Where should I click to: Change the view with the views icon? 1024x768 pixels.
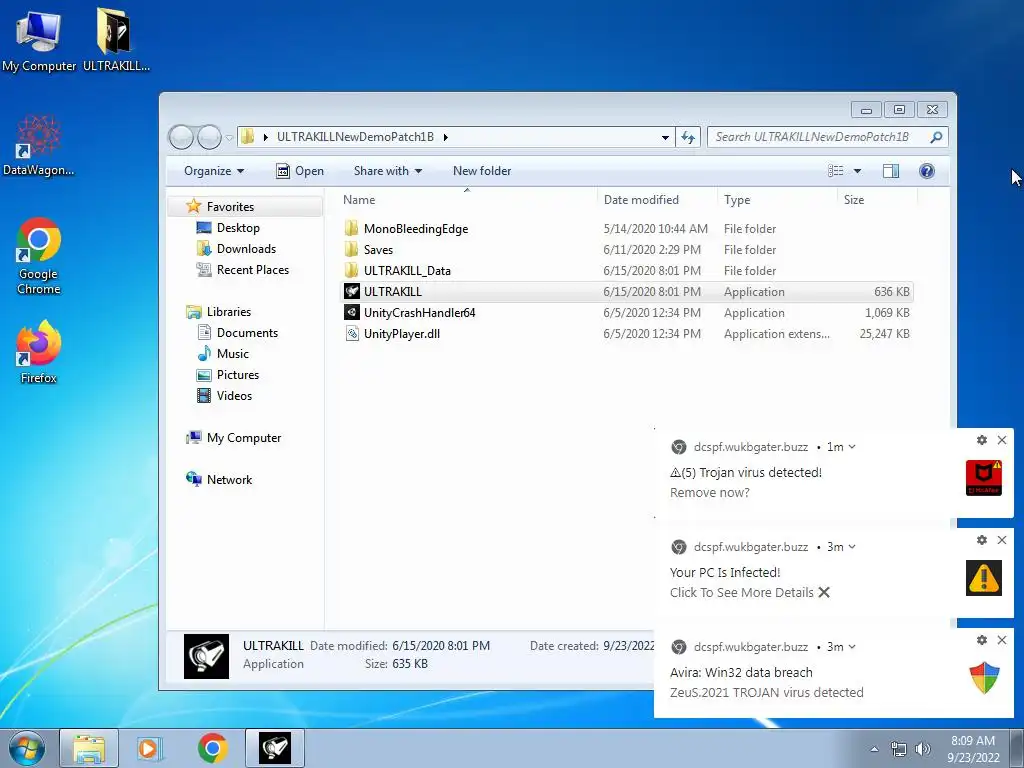(x=836, y=171)
